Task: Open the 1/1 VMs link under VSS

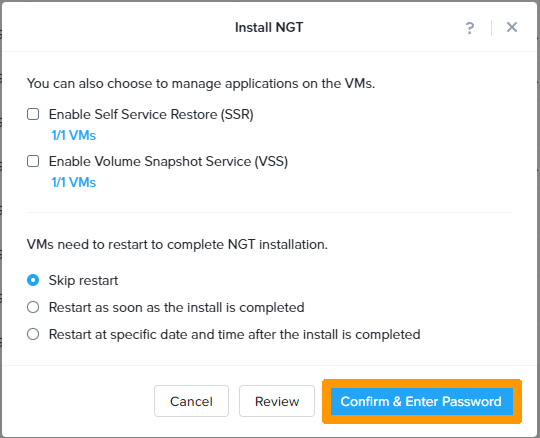Action: click(x=73, y=182)
